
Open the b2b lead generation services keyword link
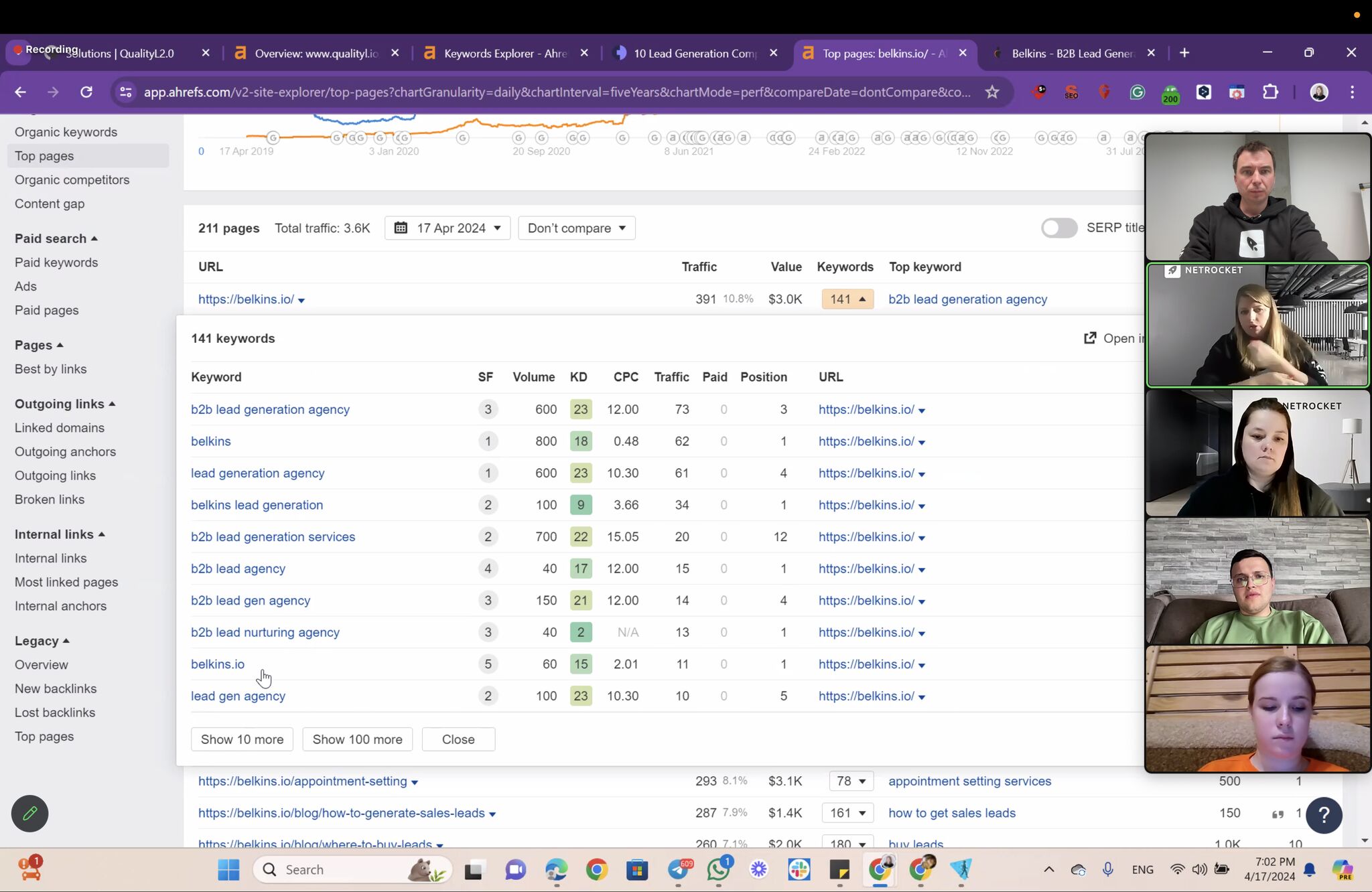pos(273,536)
